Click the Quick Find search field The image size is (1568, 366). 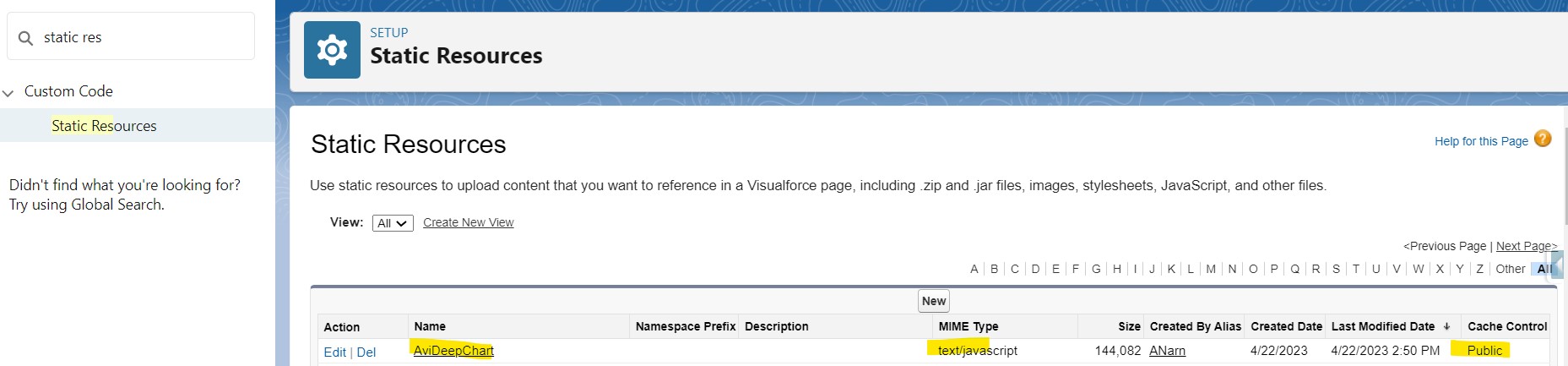click(x=131, y=36)
